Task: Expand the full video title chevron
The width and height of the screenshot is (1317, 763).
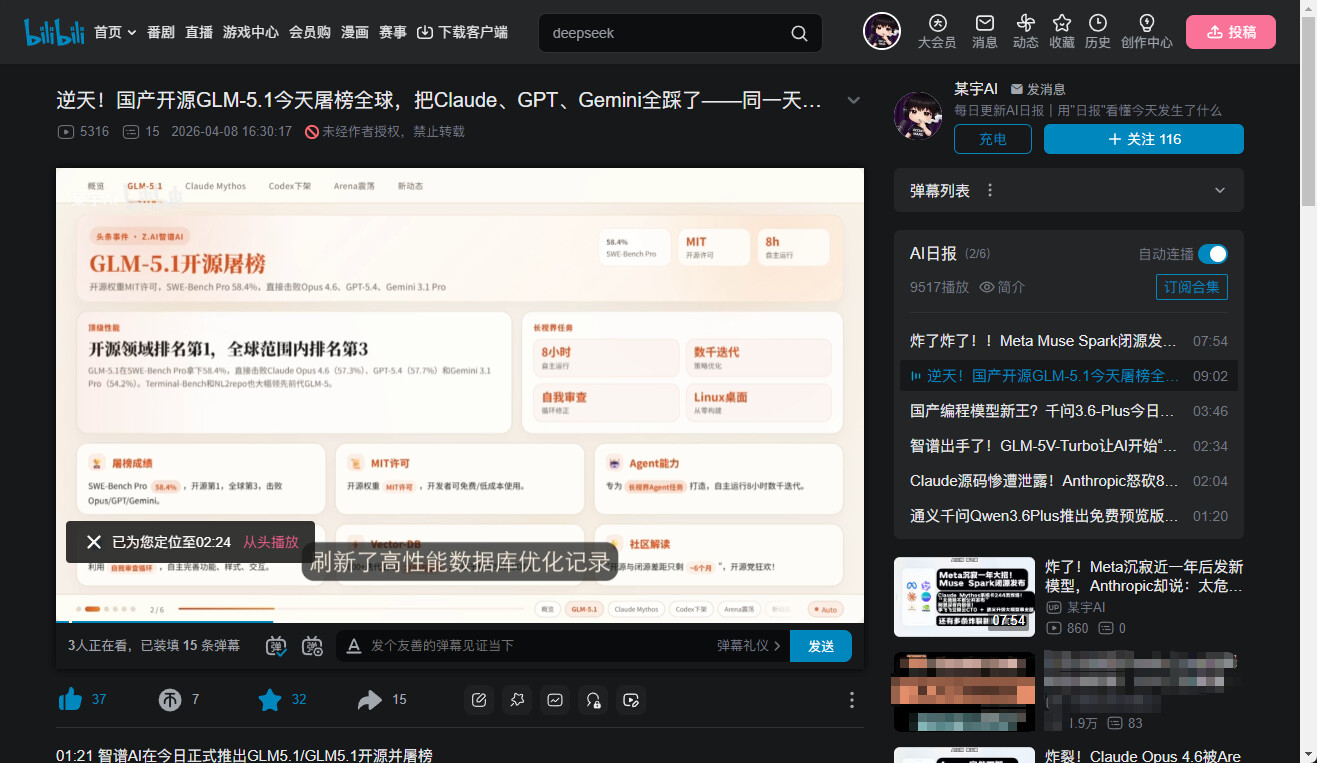Action: [853, 100]
